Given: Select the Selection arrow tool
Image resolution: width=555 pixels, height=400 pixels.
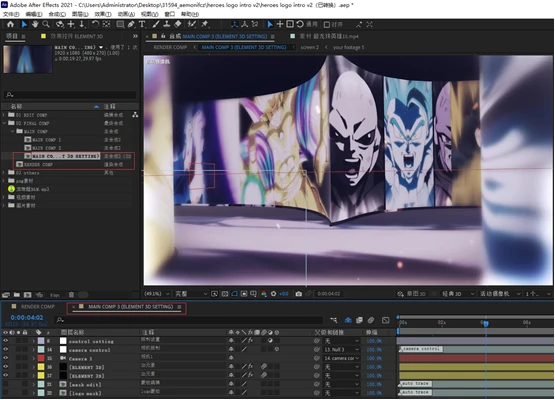Looking at the screenshot, I should coord(24,24).
